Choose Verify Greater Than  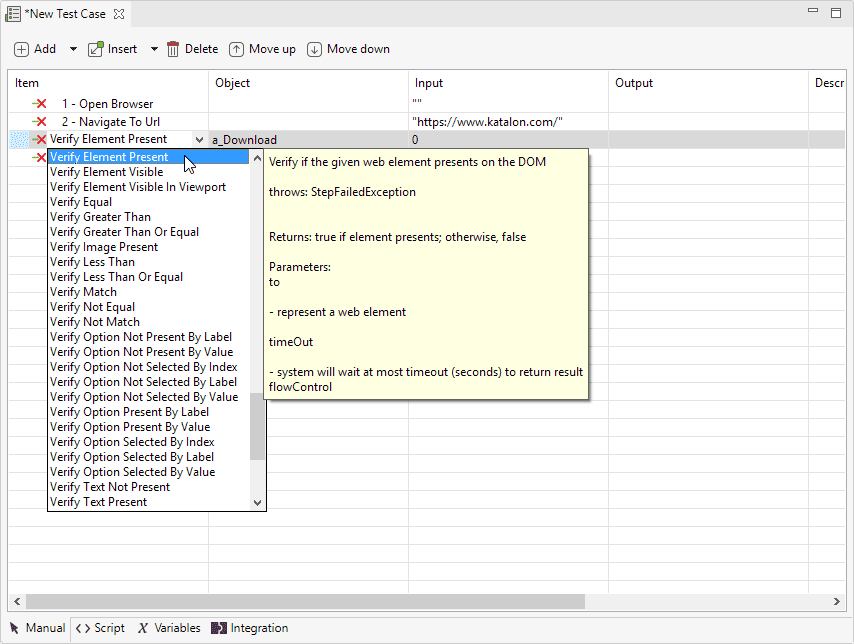[x=149, y=217]
